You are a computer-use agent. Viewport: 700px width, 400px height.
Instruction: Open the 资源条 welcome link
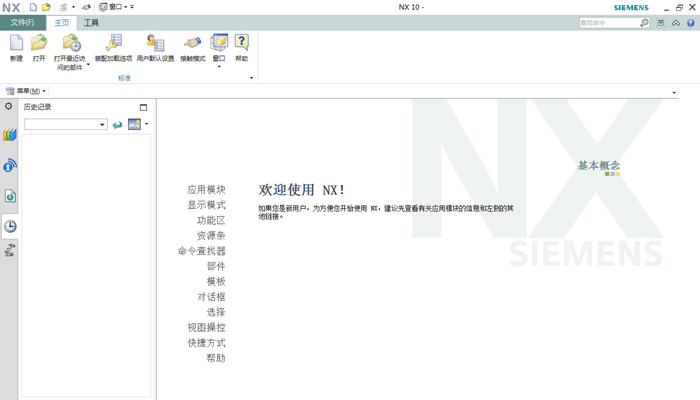pyautogui.click(x=211, y=236)
